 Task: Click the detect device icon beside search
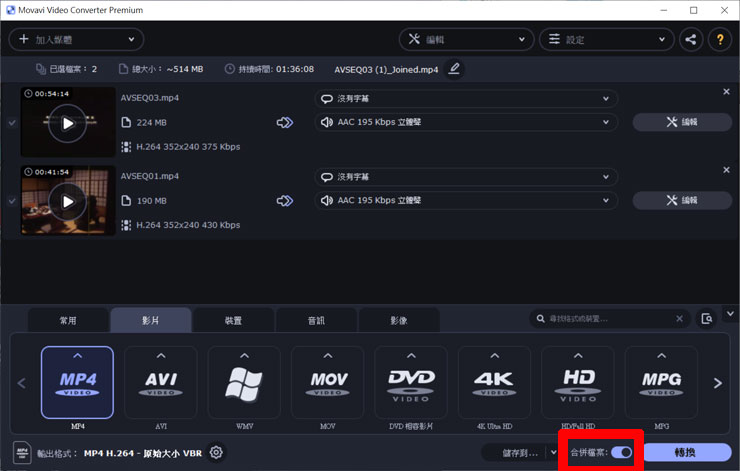pos(706,319)
